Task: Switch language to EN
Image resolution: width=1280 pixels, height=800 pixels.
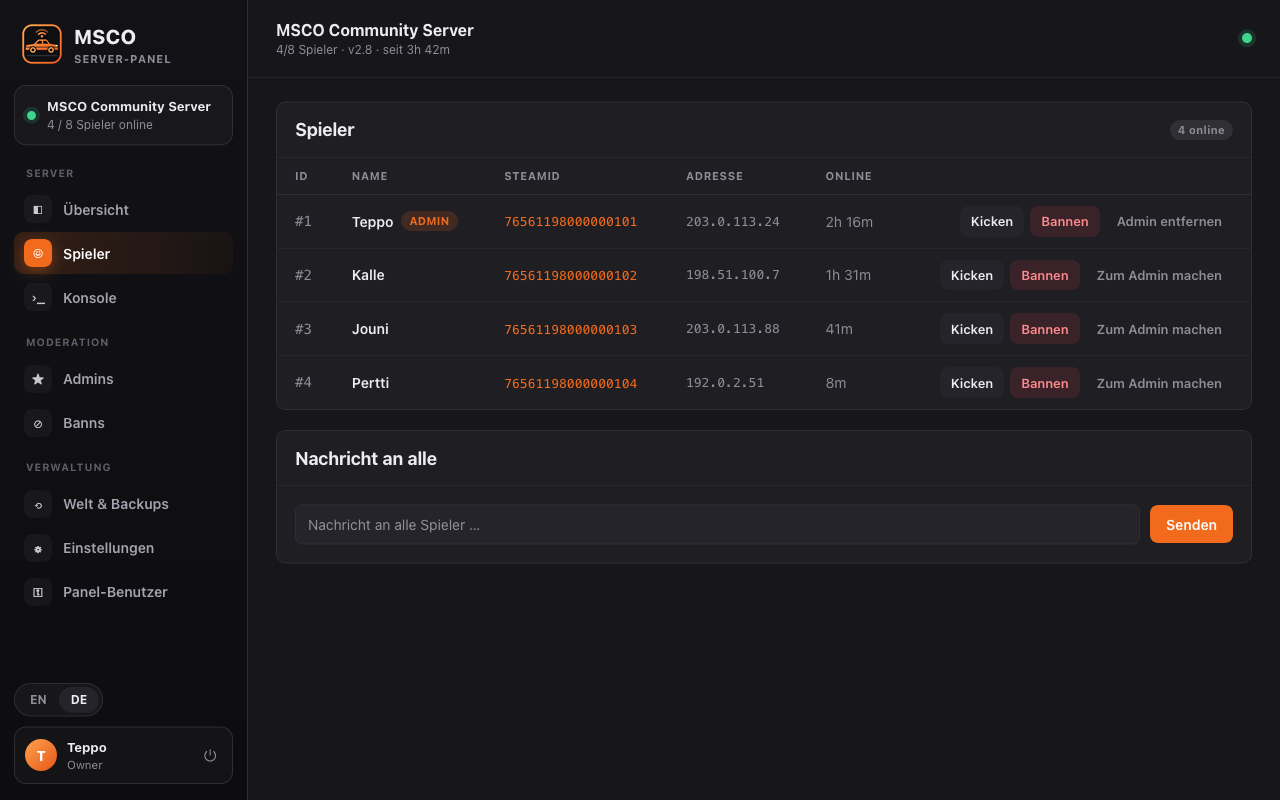Action: point(38,700)
